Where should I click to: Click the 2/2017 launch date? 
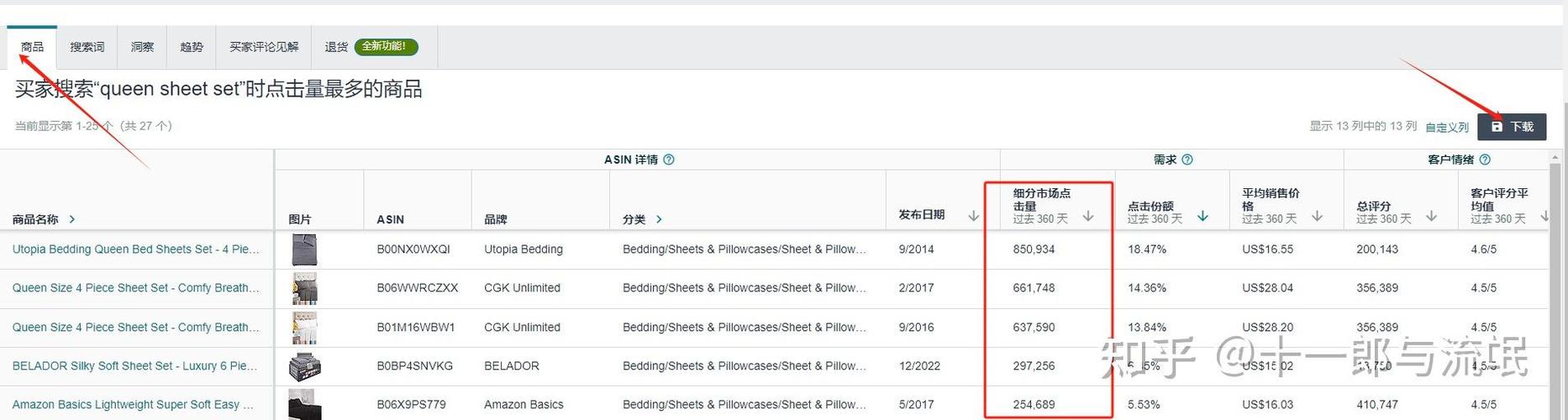(x=916, y=288)
